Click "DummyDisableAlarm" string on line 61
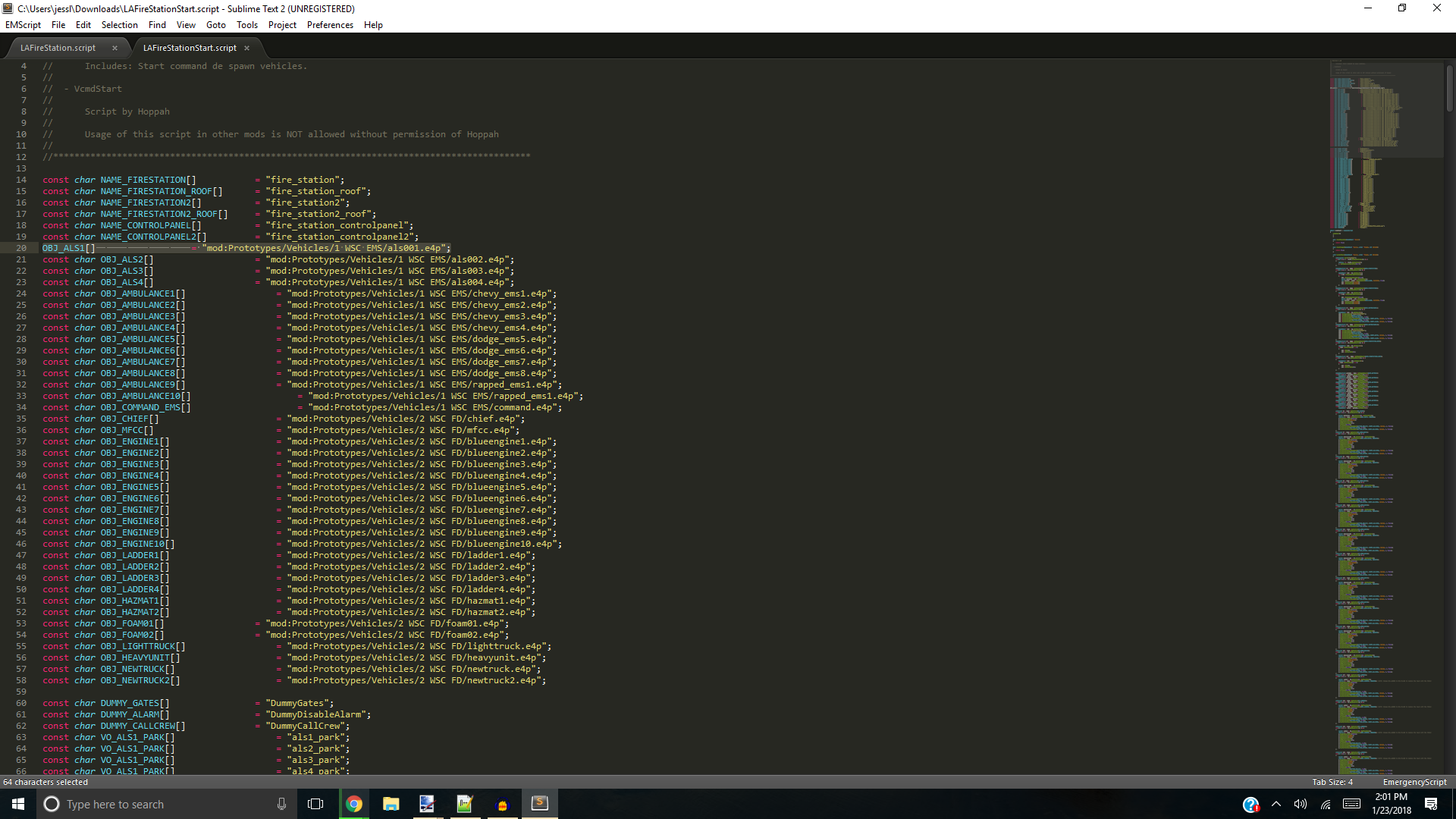The image size is (1456, 819). 315,714
